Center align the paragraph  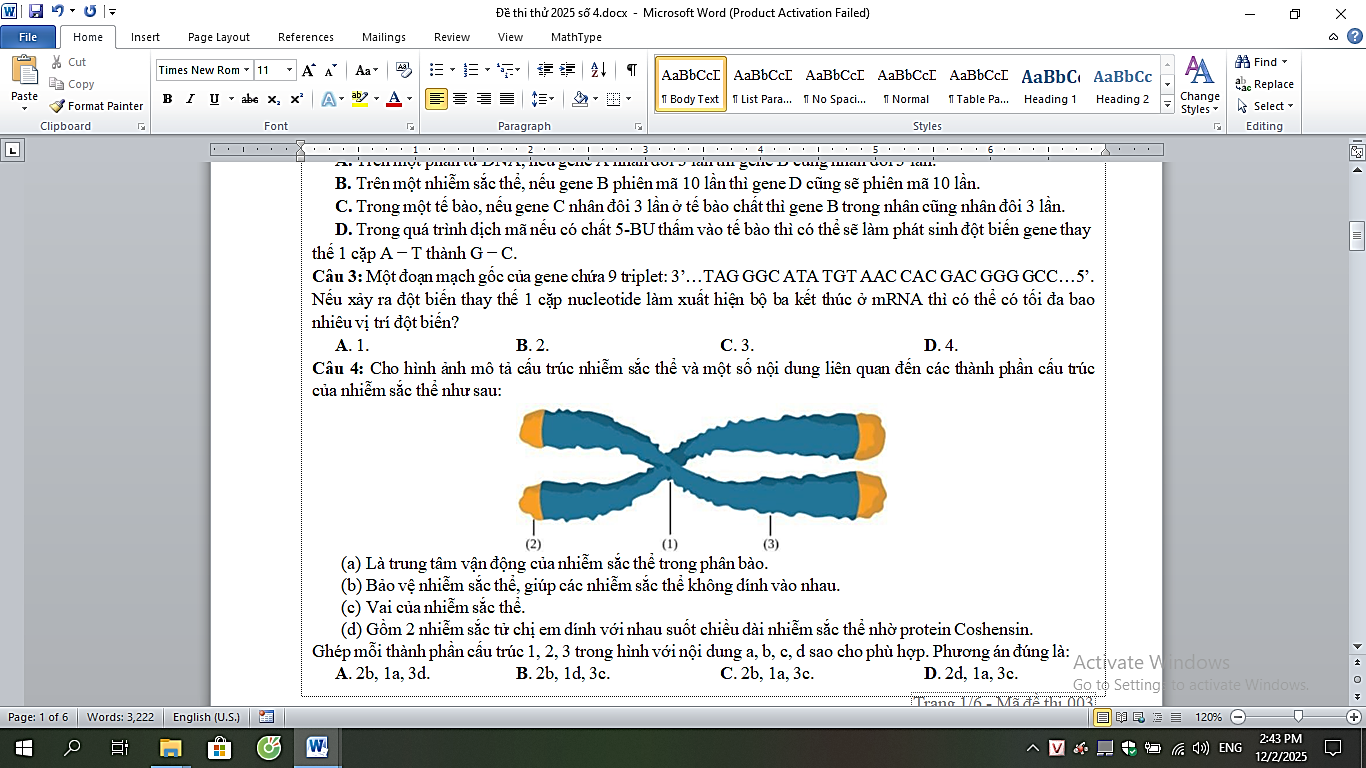pyautogui.click(x=460, y=99)
